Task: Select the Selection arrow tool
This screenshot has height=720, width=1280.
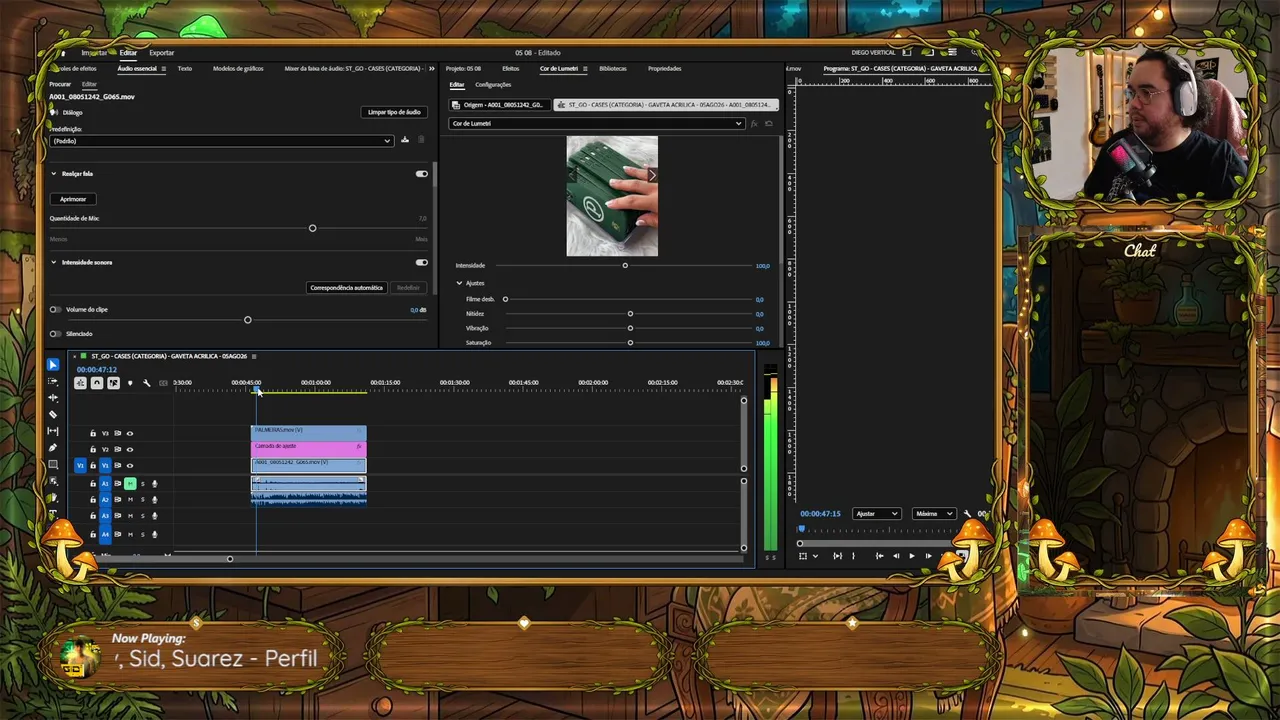Action: click(x=53, y=365)
